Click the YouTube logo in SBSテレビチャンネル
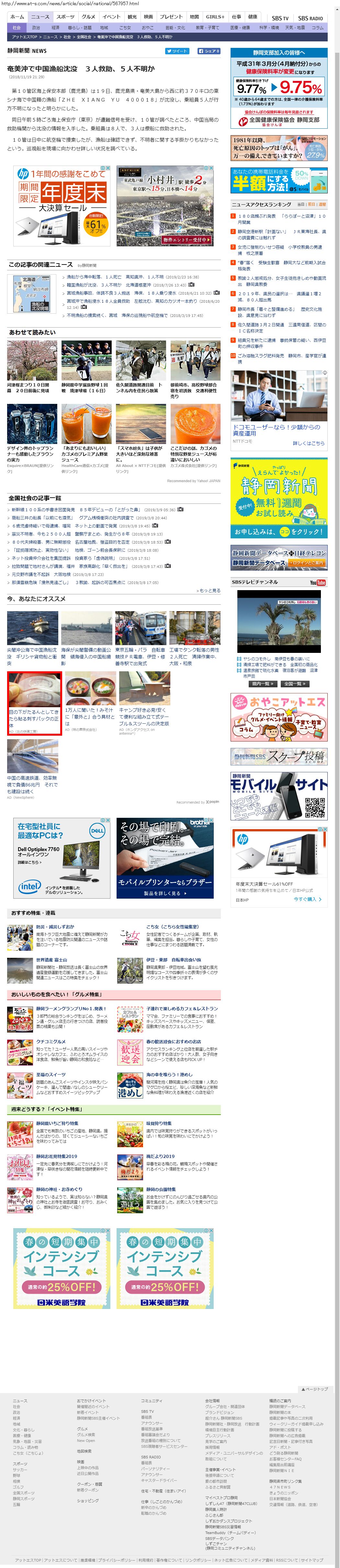This screenshot has width=340, height=1568. pos(317,582)
